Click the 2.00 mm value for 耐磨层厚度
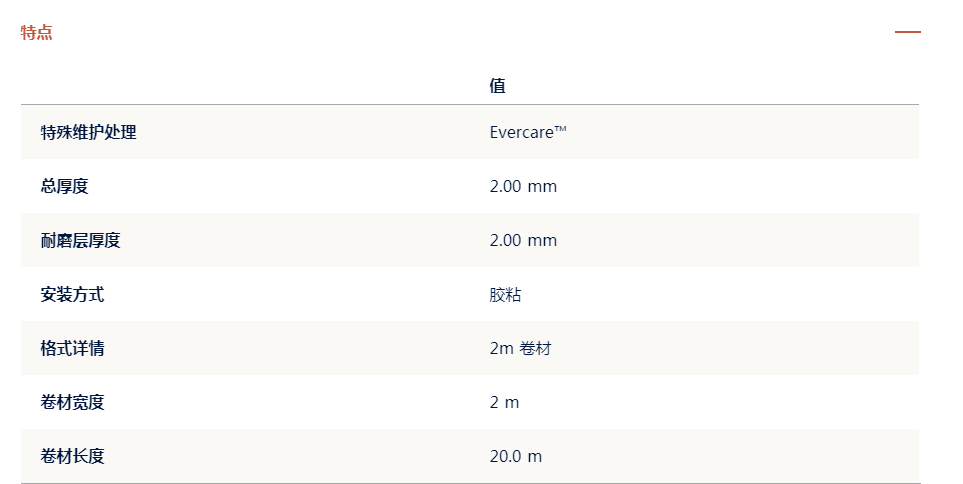The height and width of the screenshot is (484, 963). coord(523,240)
